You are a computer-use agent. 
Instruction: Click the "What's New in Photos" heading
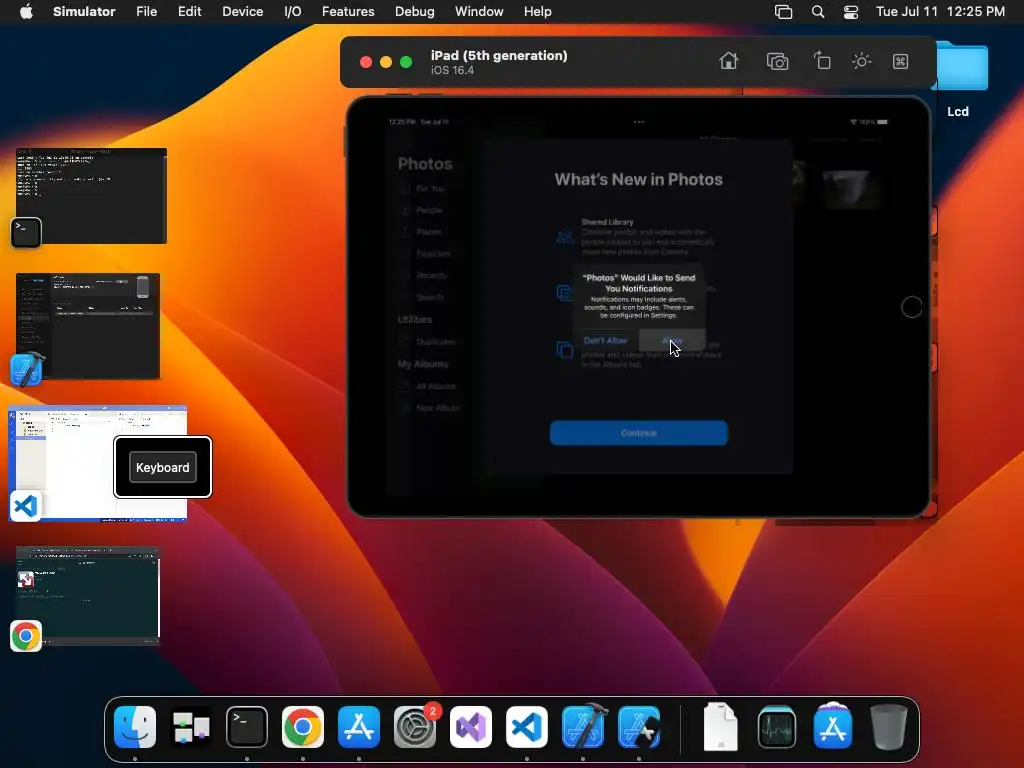(639, 180)
